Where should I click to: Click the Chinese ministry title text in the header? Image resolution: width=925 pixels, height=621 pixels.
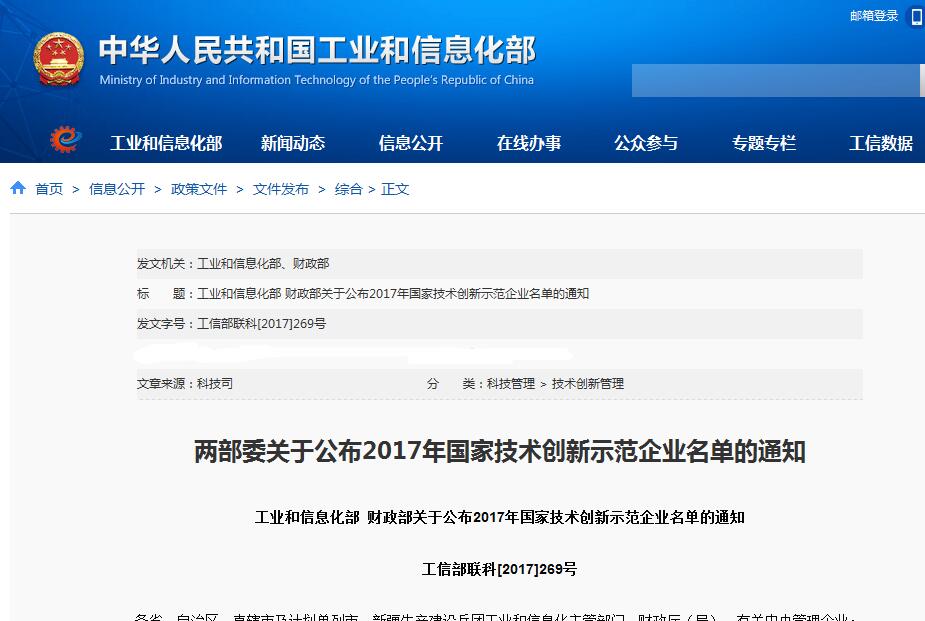(x=317, y=50)
